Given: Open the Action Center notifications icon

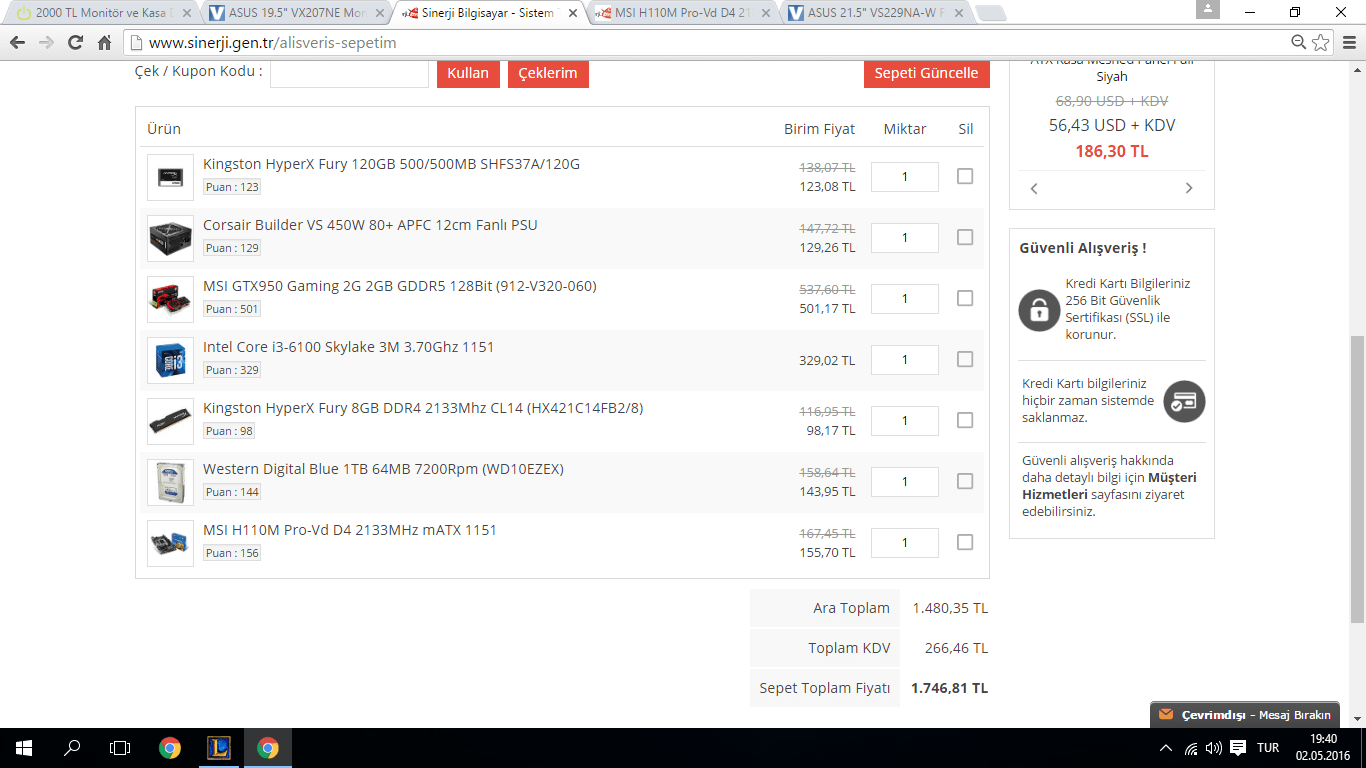Looking at the screenshot, I should (1238, 748).
